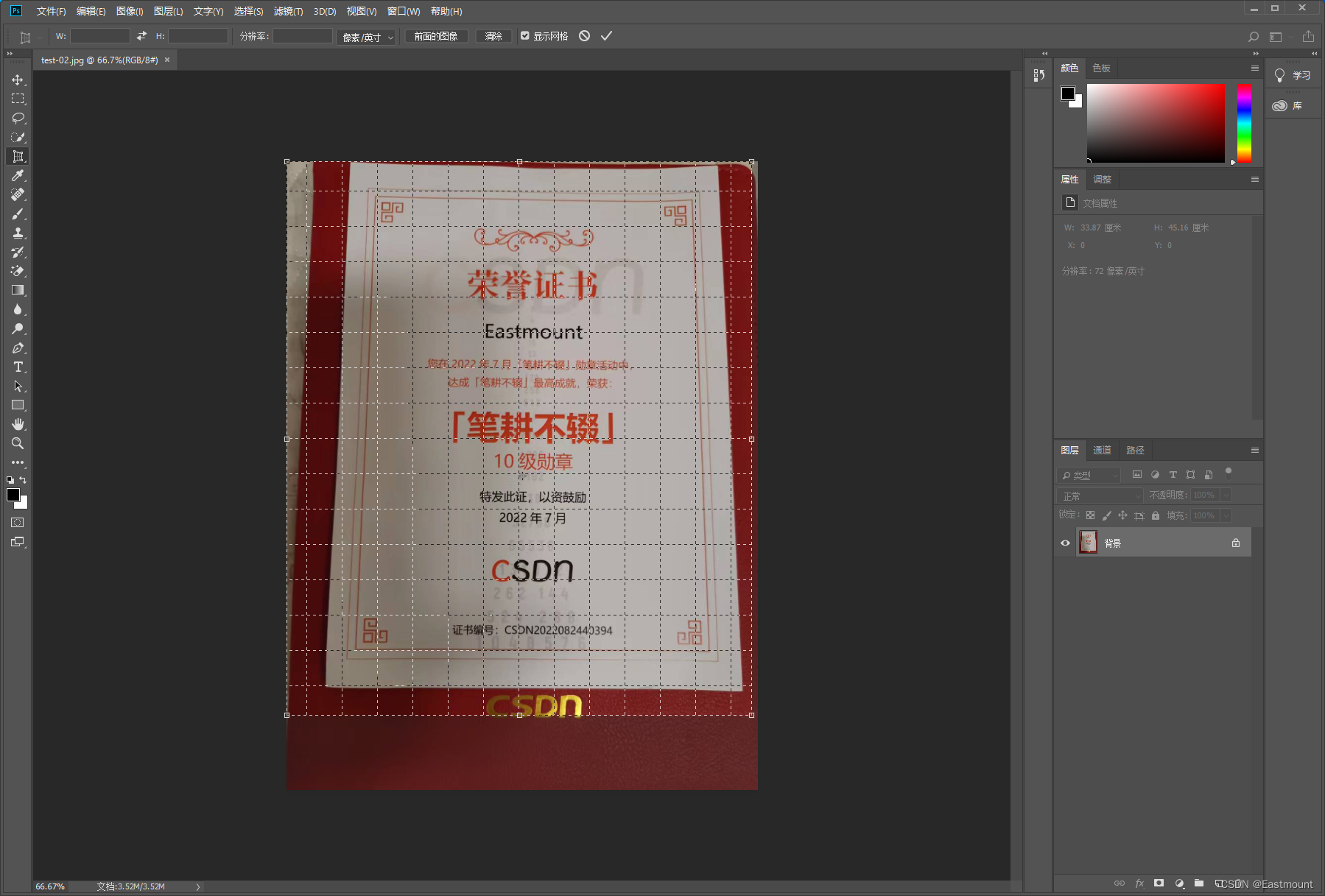Open the Libraries panel button

coord(1293,106)
